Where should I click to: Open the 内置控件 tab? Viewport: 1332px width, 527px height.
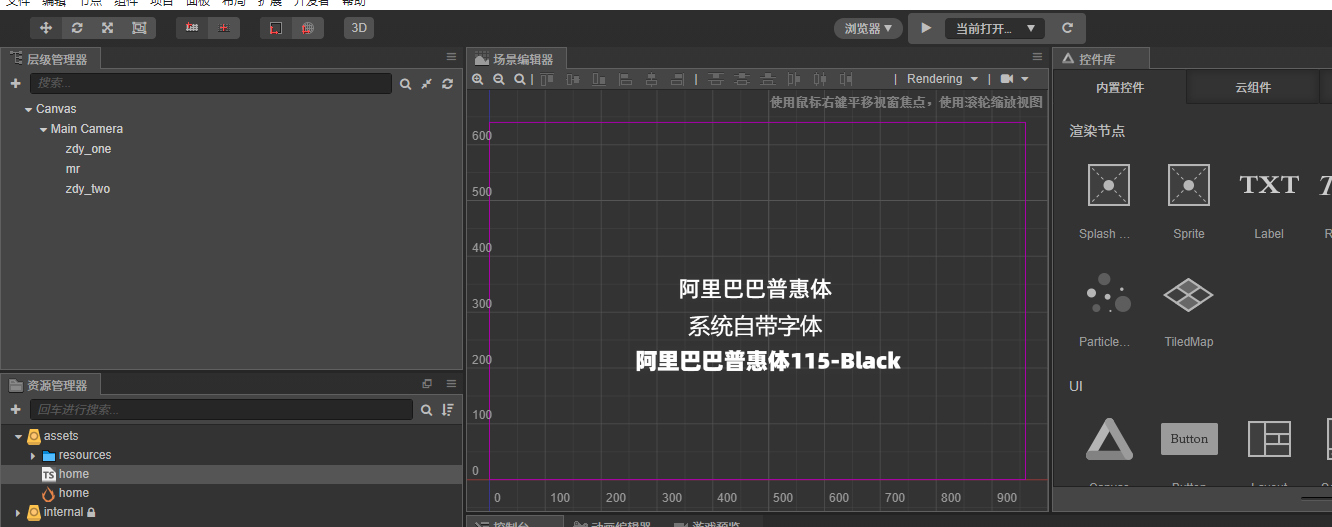point(1120,87)
